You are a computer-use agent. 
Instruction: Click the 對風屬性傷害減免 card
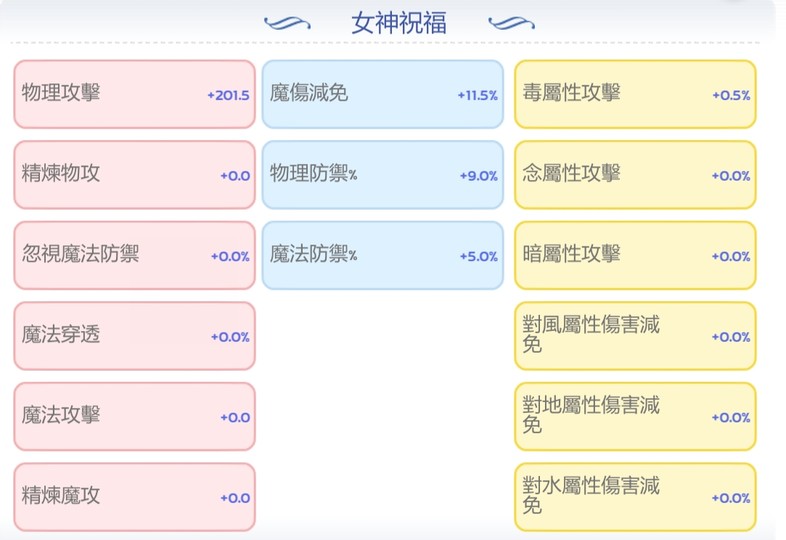(x=635, y=336)
